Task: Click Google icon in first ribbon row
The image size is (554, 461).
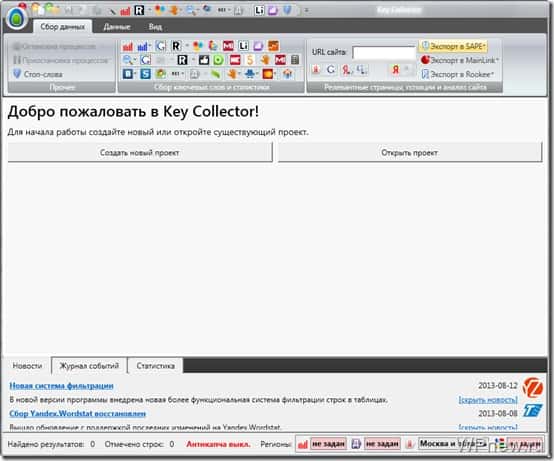Action: 160,46
